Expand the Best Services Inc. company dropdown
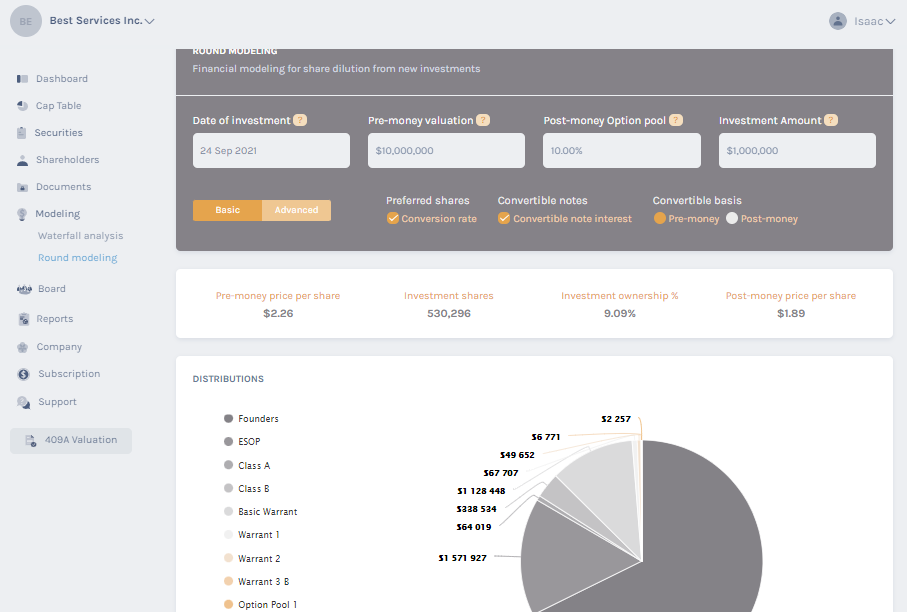907x612 pixels. pos(149,21)
